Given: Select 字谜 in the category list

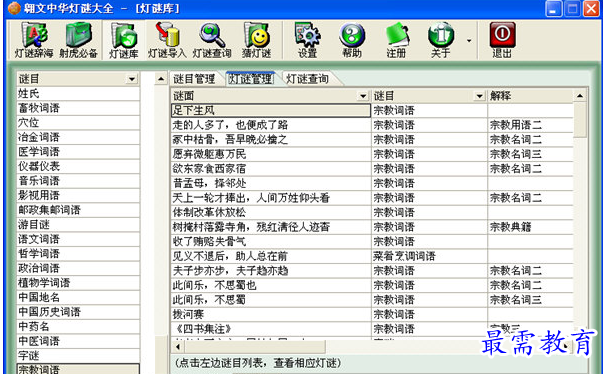Looking at the screenshot, I should point(78,356).
